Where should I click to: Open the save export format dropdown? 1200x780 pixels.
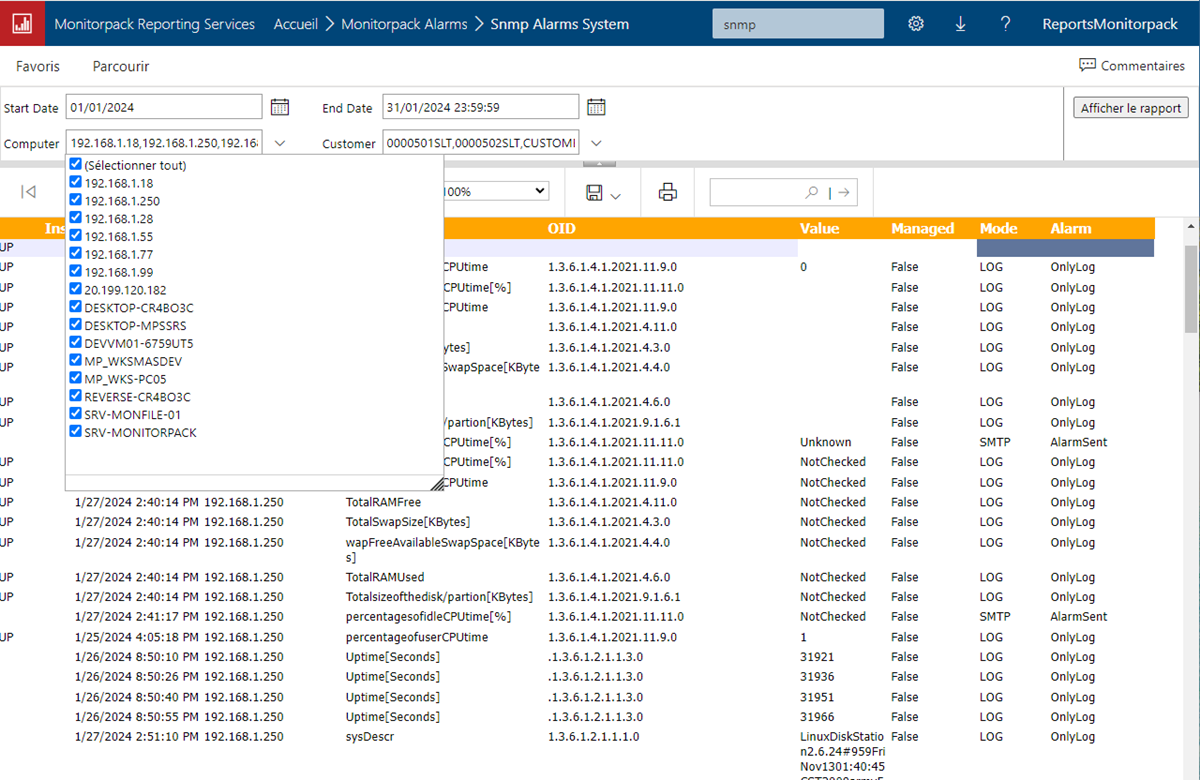point(605,192)
